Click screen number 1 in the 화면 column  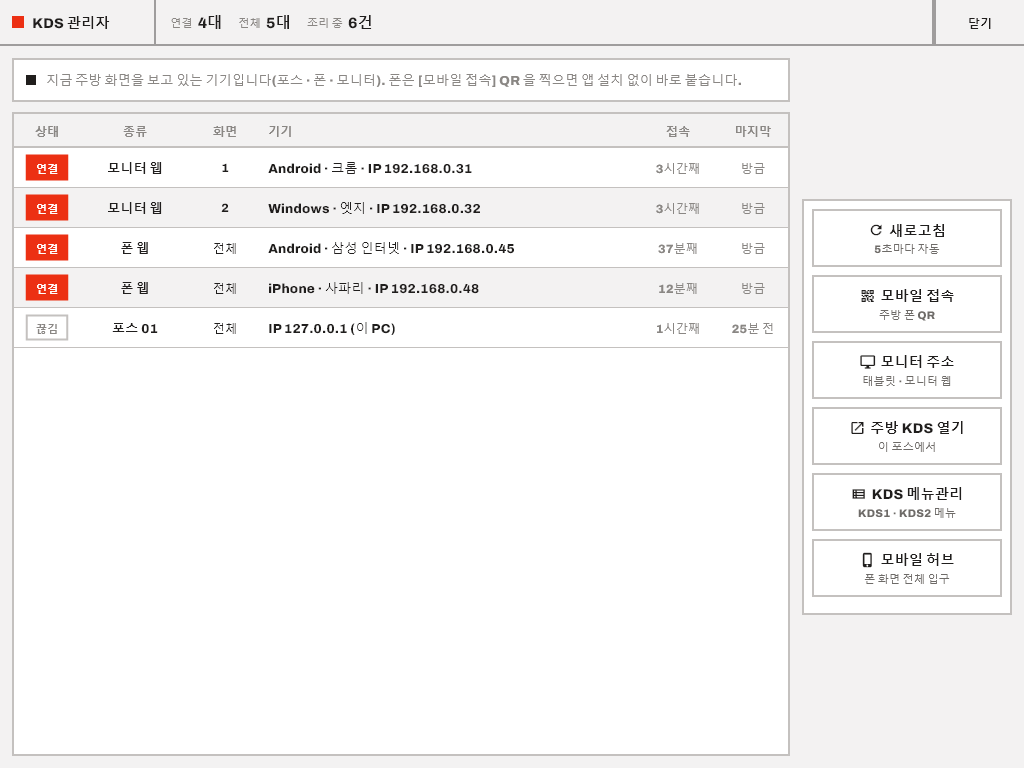(225, 168)
